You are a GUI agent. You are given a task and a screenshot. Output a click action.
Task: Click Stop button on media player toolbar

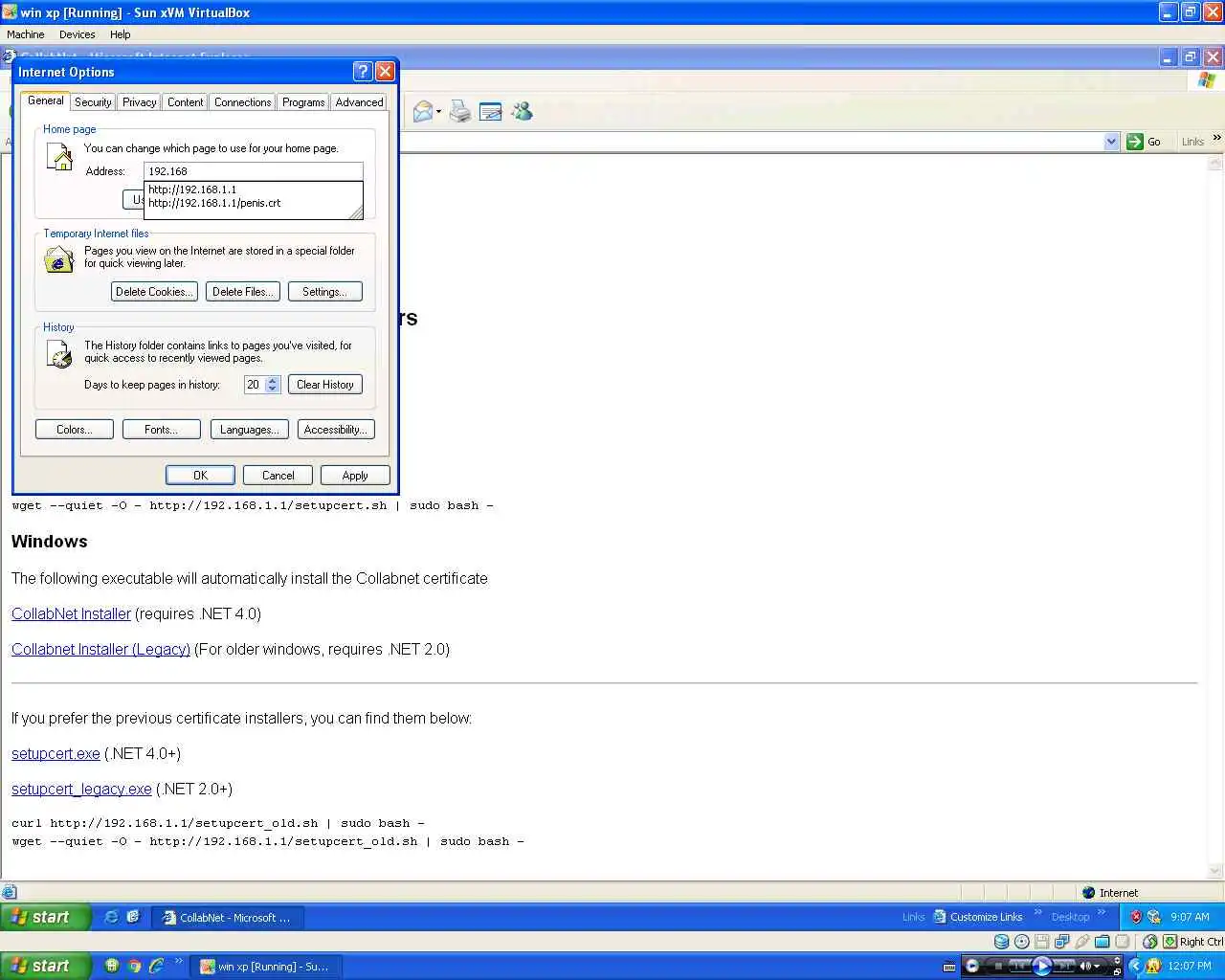[x=998, y=966]
